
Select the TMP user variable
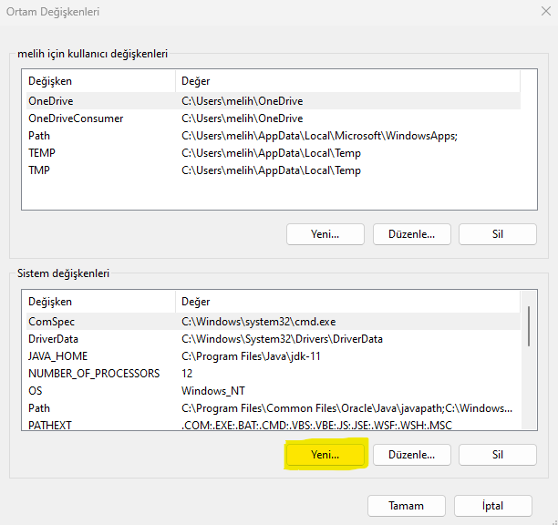click(x=273, y=170)
